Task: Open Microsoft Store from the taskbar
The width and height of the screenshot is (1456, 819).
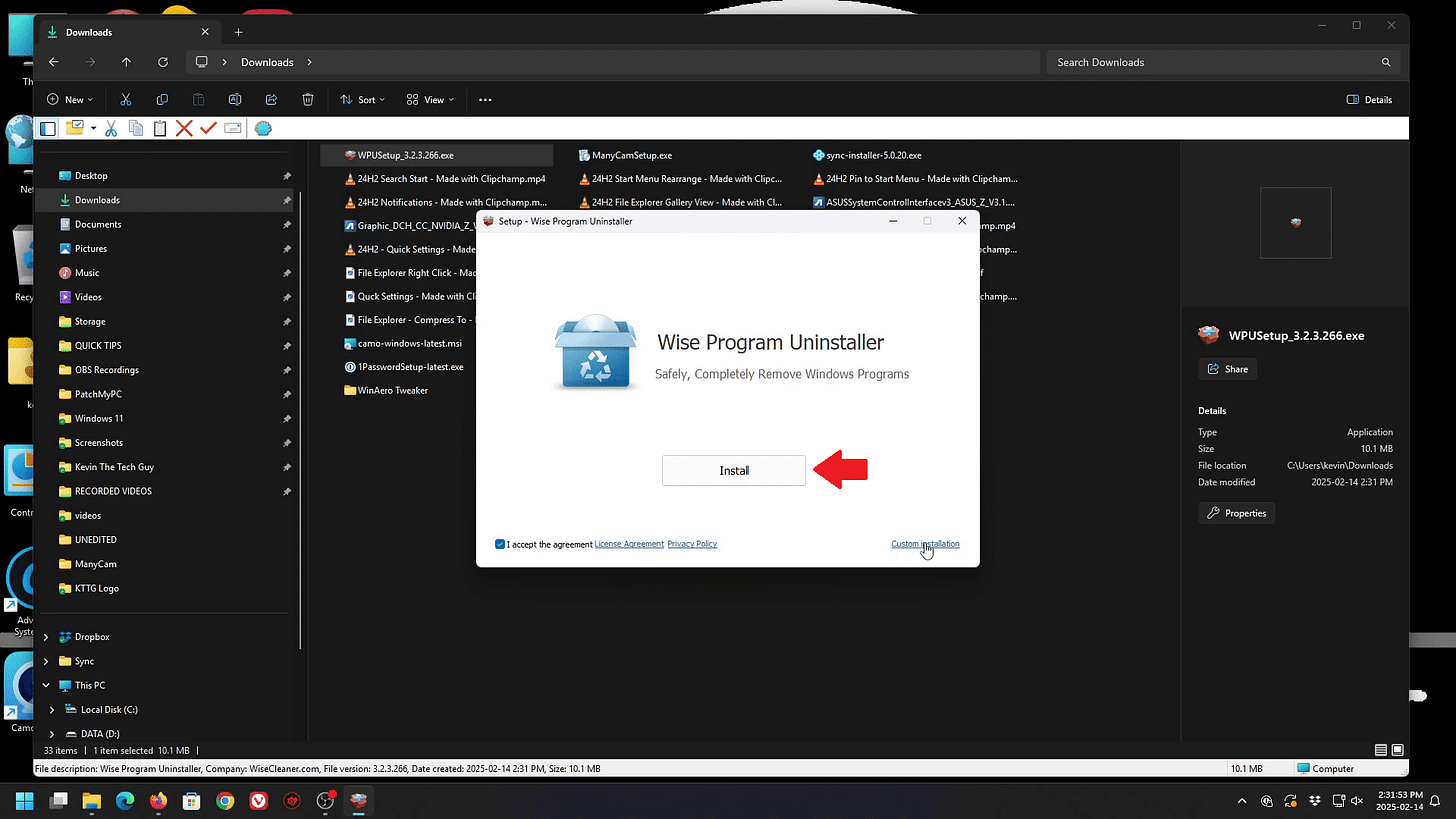Action: (x=192, y=800)
